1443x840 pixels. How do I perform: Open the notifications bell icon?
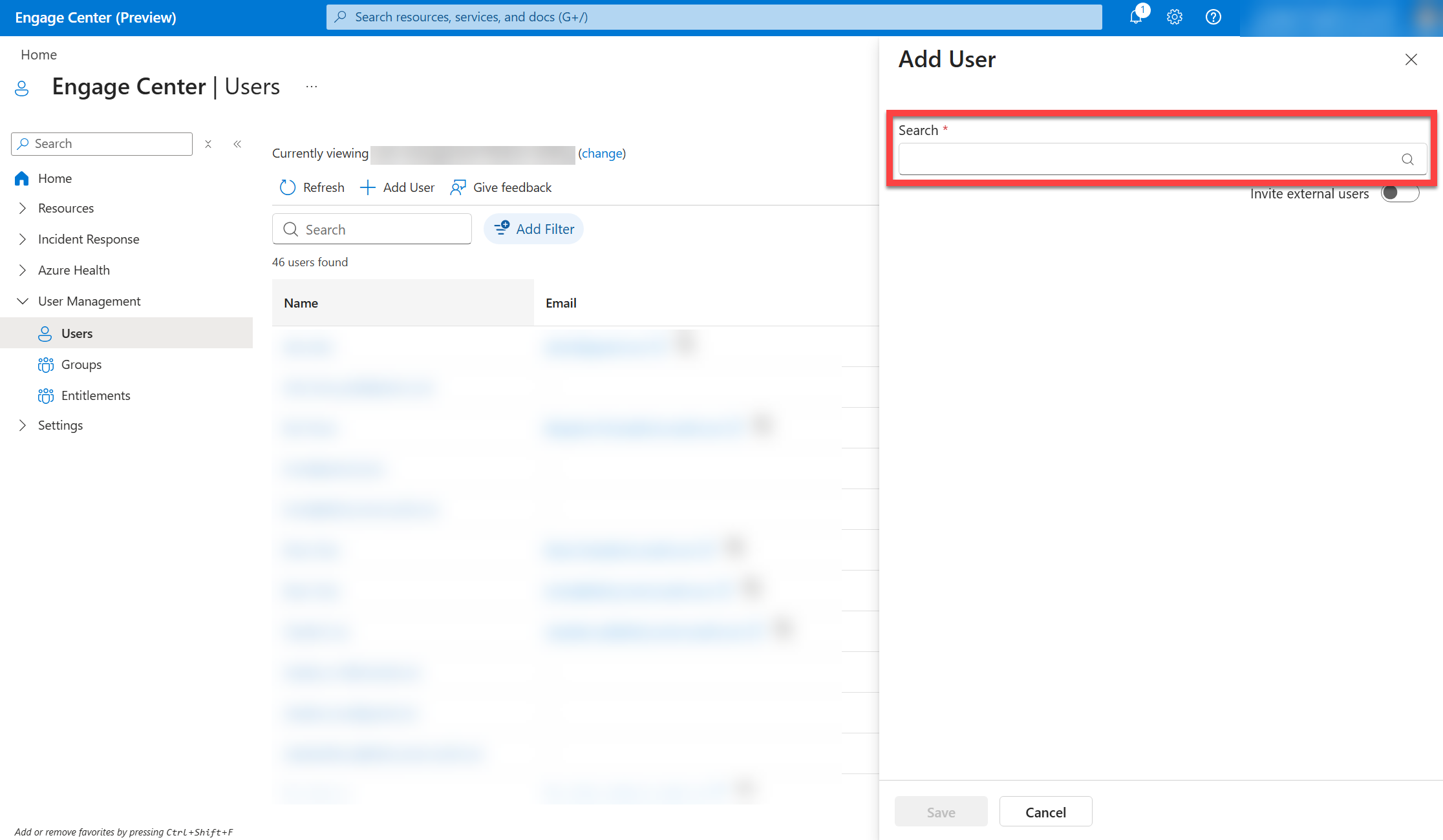tap(1136, 17)
